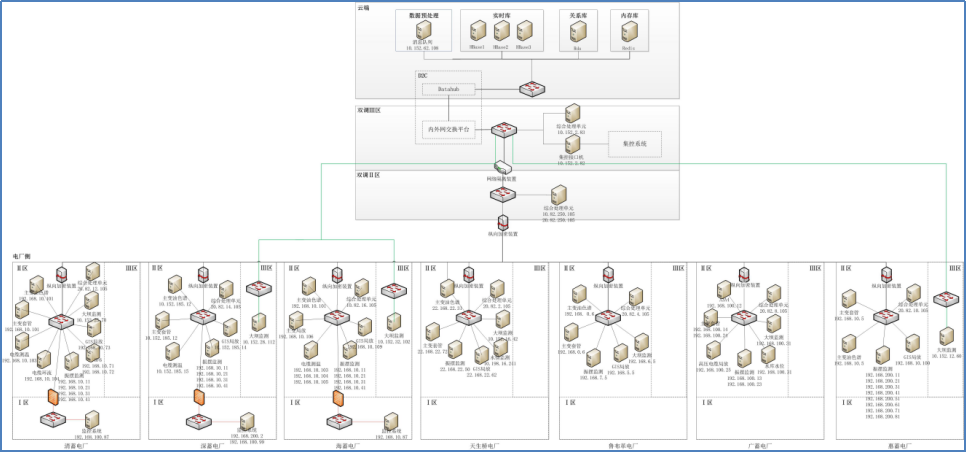Click the orange firewall in 清蓄电厂
This screenshot has height=454, width=967.
click(x=53, y=398)
